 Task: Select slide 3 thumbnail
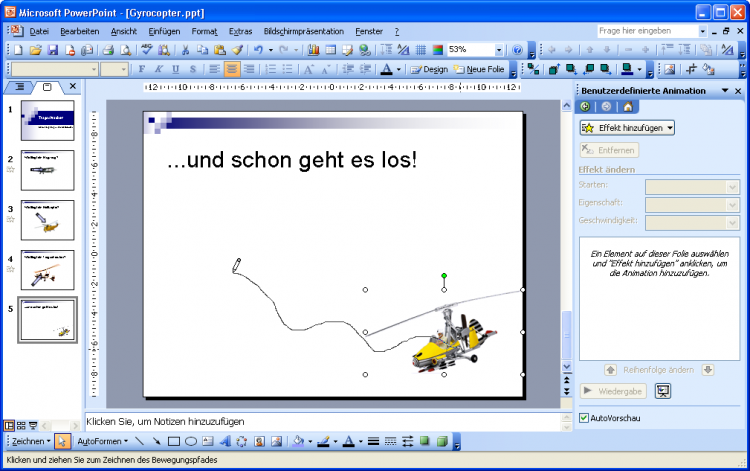click(47, 220)
